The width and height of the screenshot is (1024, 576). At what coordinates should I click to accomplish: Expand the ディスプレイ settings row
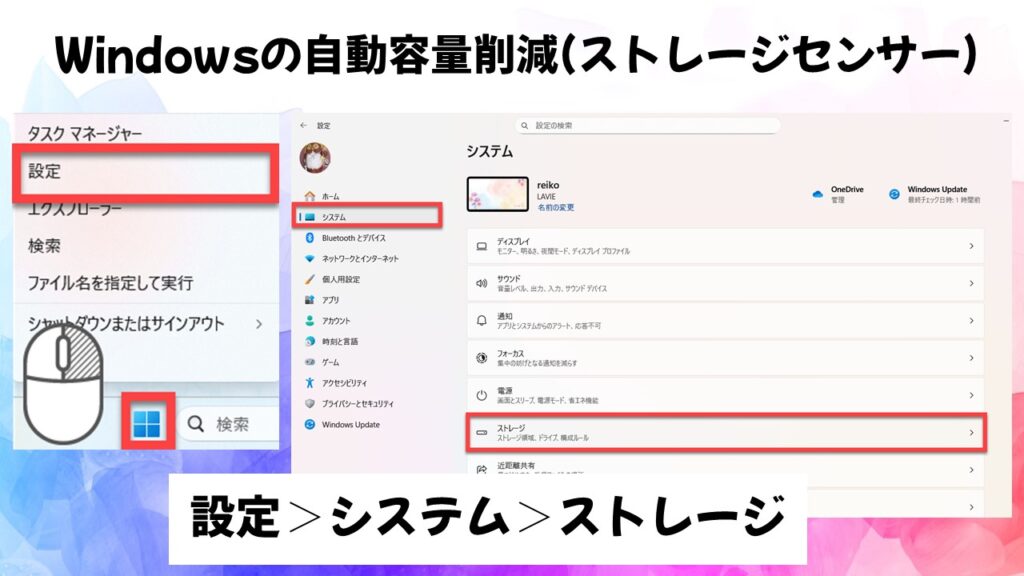point(725,246)
